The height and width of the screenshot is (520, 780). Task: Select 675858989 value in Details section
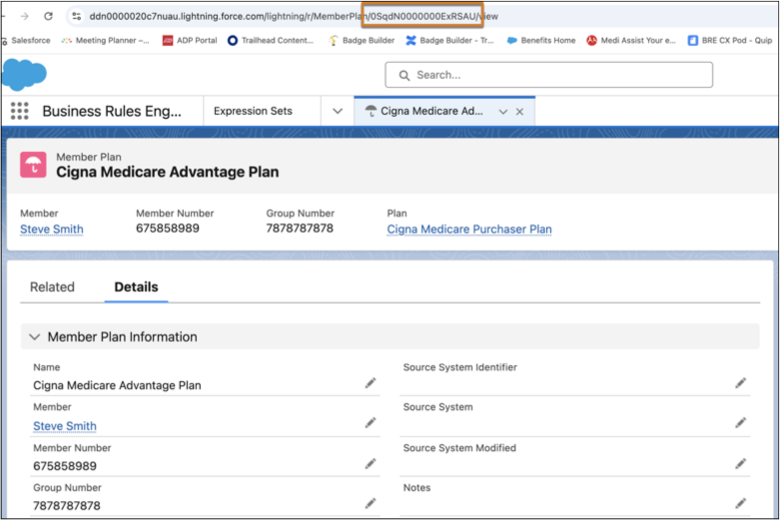[x=65, y=466]
